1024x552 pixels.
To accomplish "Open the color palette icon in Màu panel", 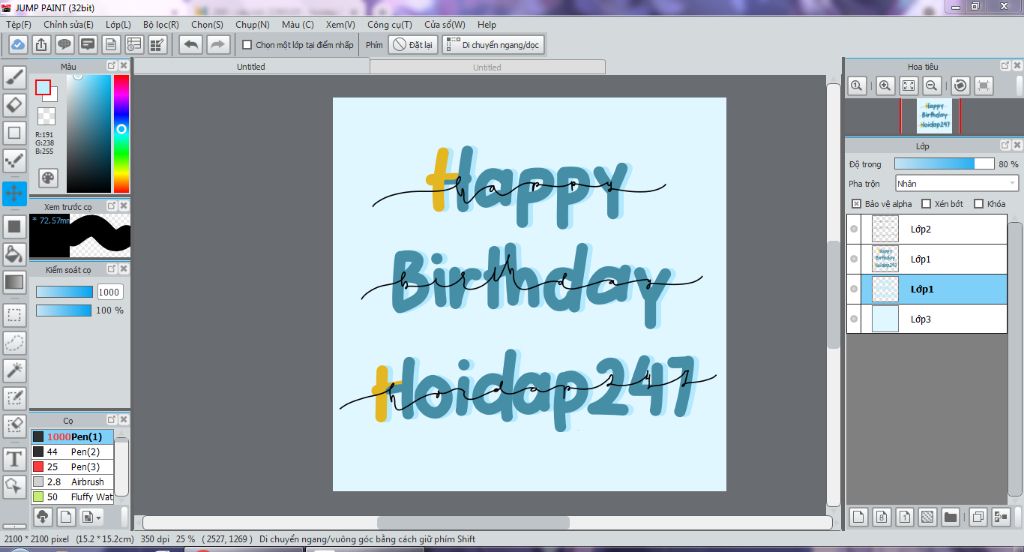I will pos(48,178).
